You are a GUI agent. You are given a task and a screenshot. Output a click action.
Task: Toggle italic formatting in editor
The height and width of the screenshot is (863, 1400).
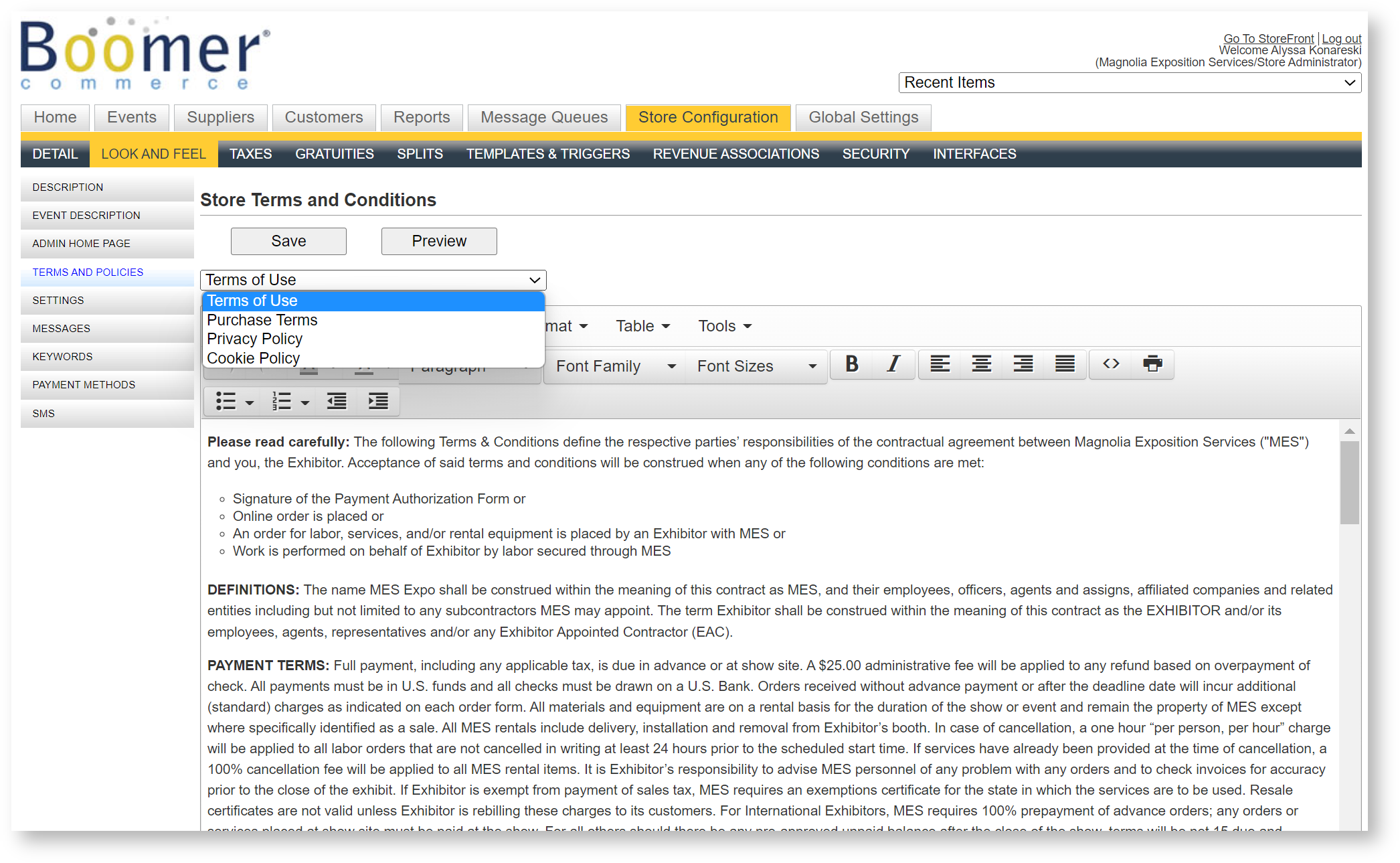coord(893,364)
